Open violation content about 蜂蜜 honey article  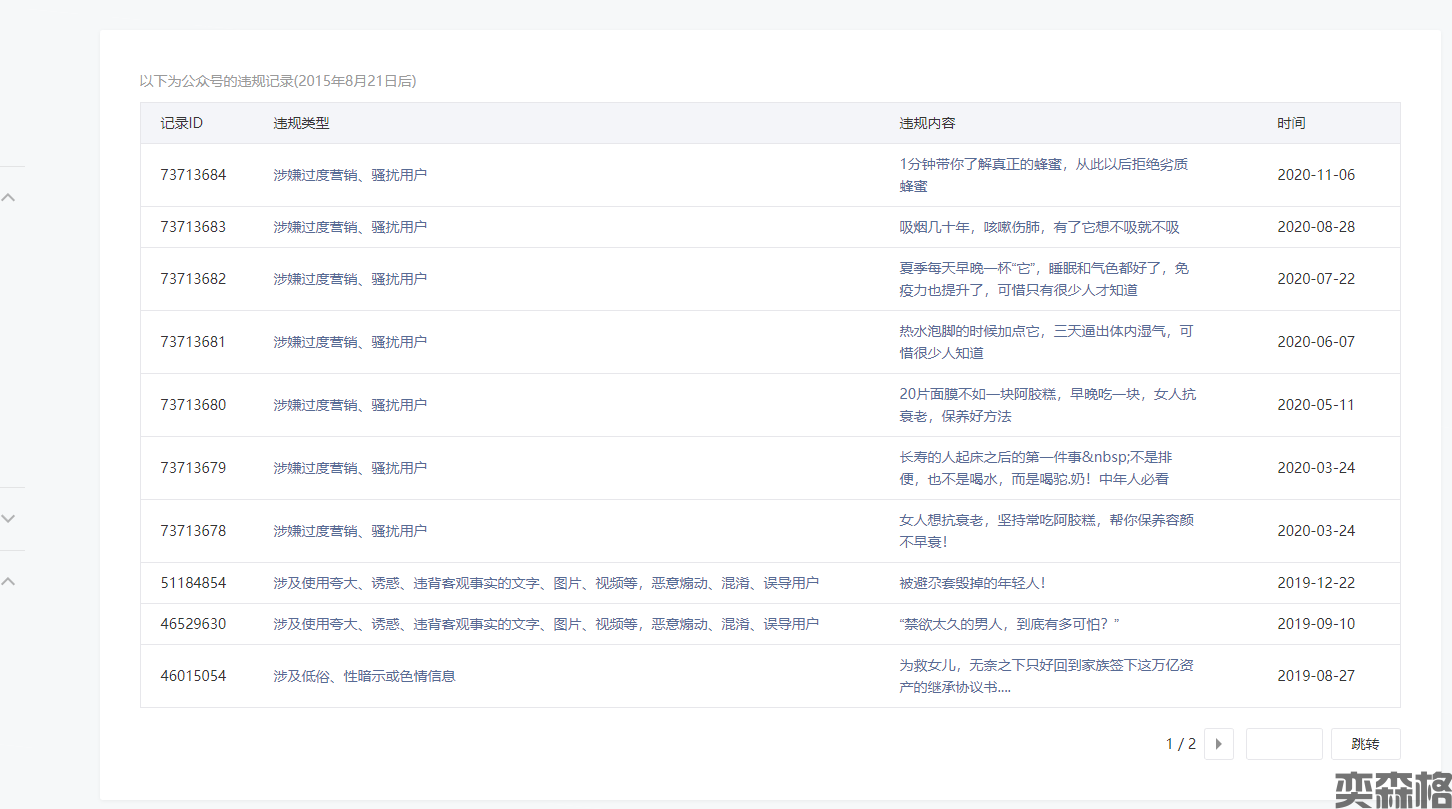coord(1043,175)
